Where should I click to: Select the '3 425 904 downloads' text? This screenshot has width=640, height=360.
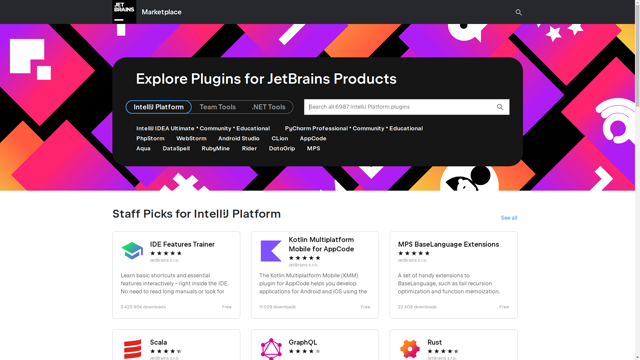pyautogui.click(x=143, y=307)
